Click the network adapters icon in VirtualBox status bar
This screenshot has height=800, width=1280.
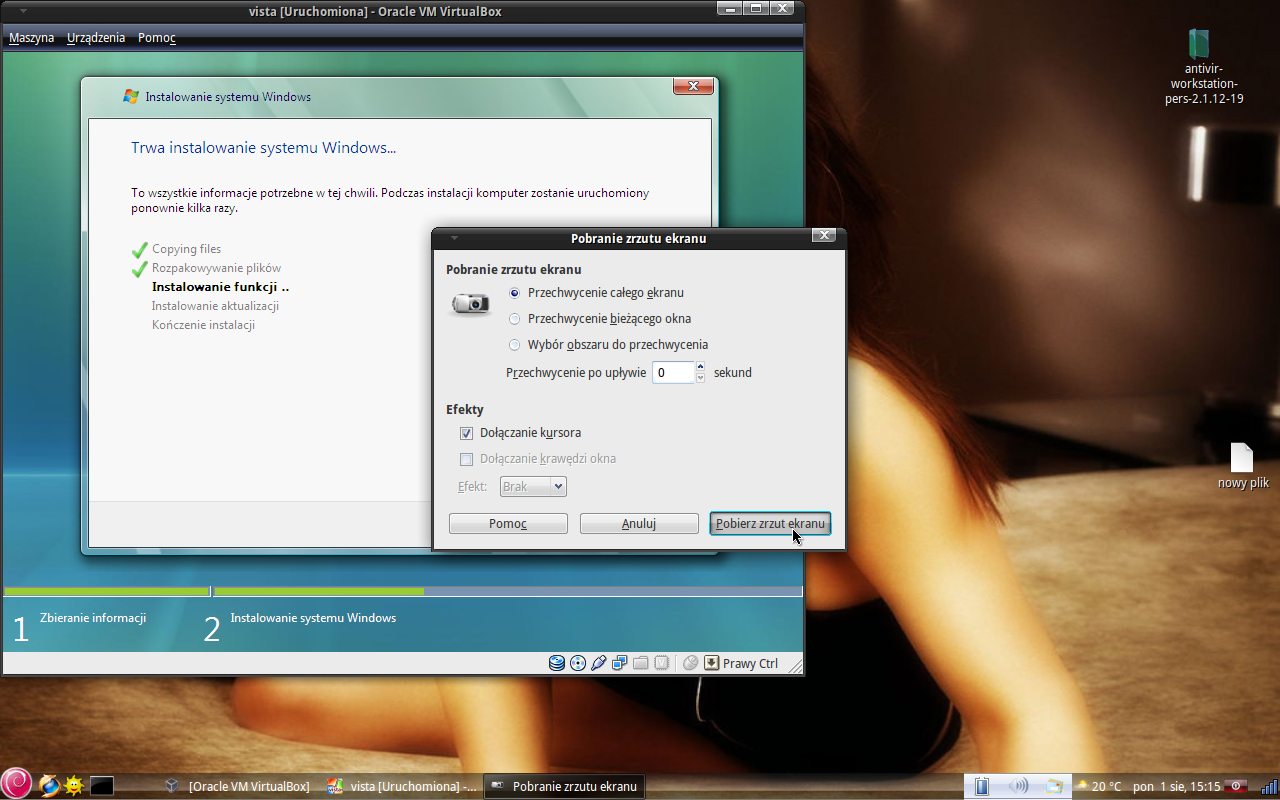(620, 663)
